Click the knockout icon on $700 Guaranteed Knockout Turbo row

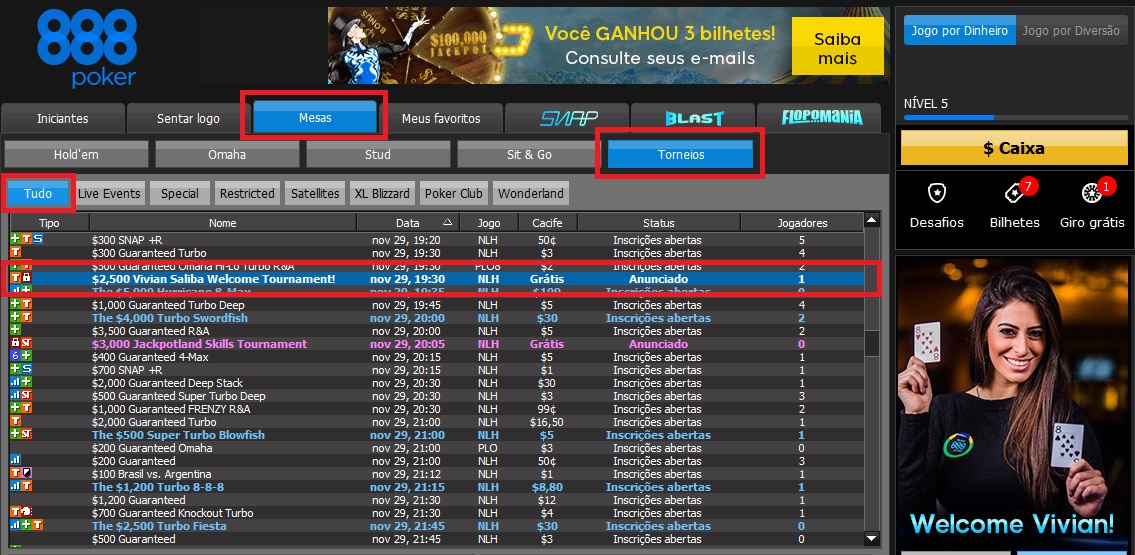[x=27, y=513]
